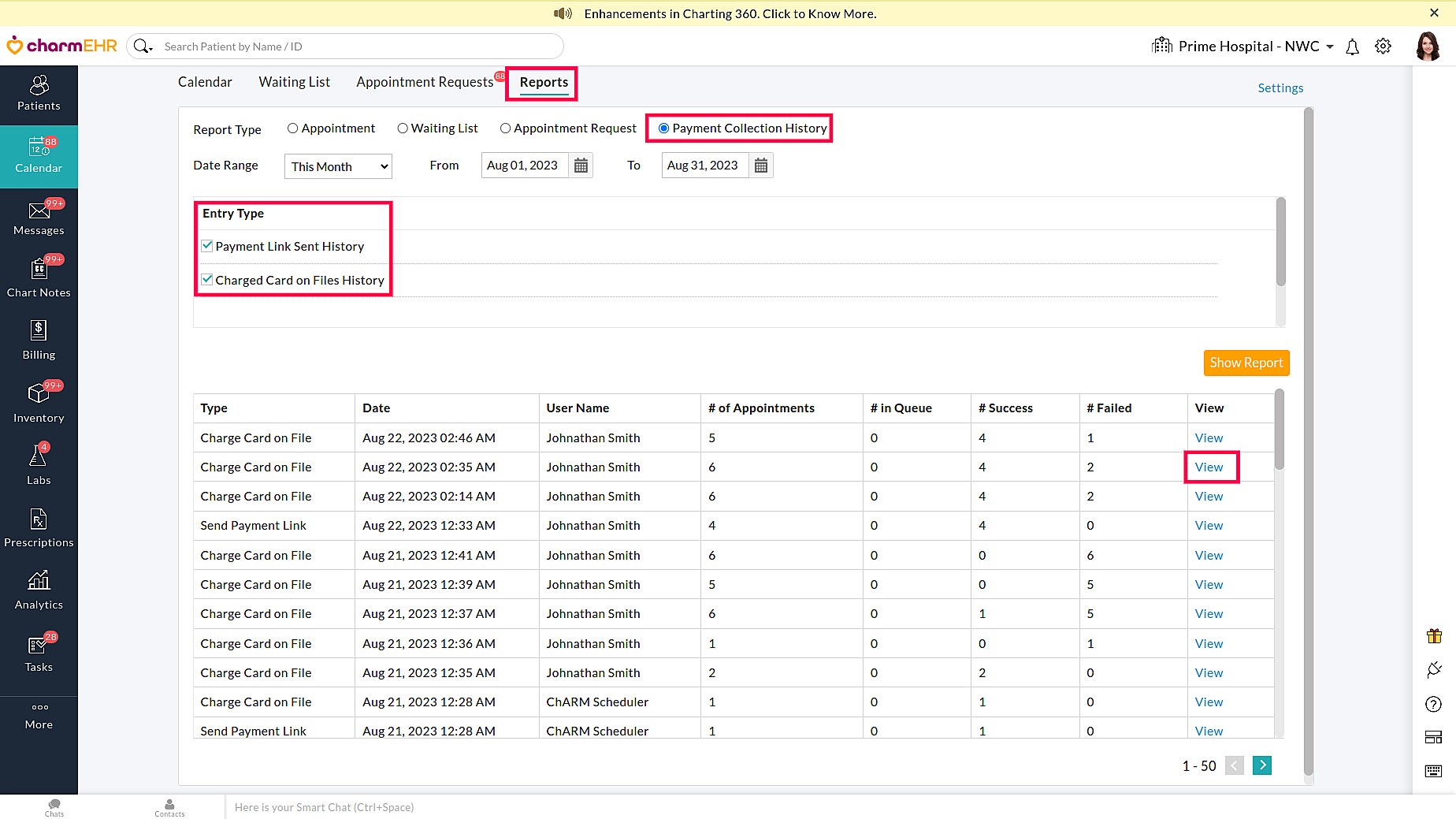The width and height of the screenshot is (1456, 819).
Task: Uncheck Charged Card on Files History
Action: point(206,279)
